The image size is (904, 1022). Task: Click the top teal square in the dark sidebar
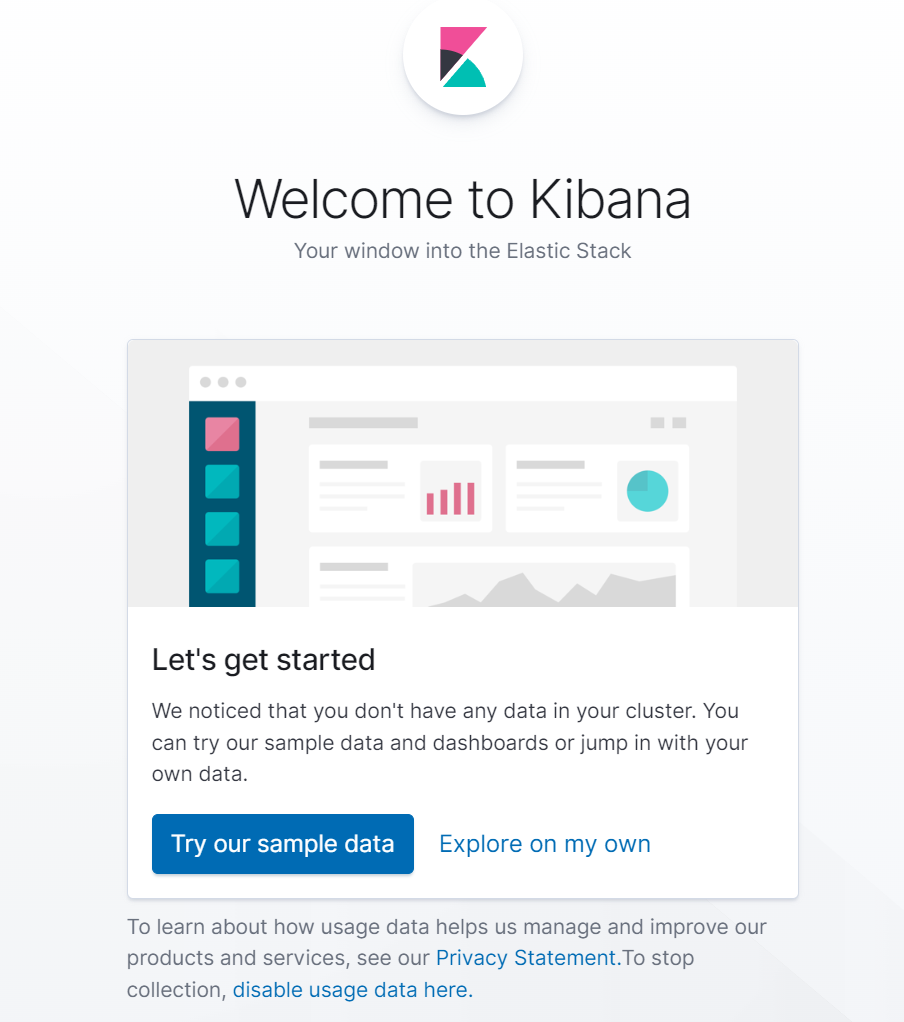[x=222, y=481]
